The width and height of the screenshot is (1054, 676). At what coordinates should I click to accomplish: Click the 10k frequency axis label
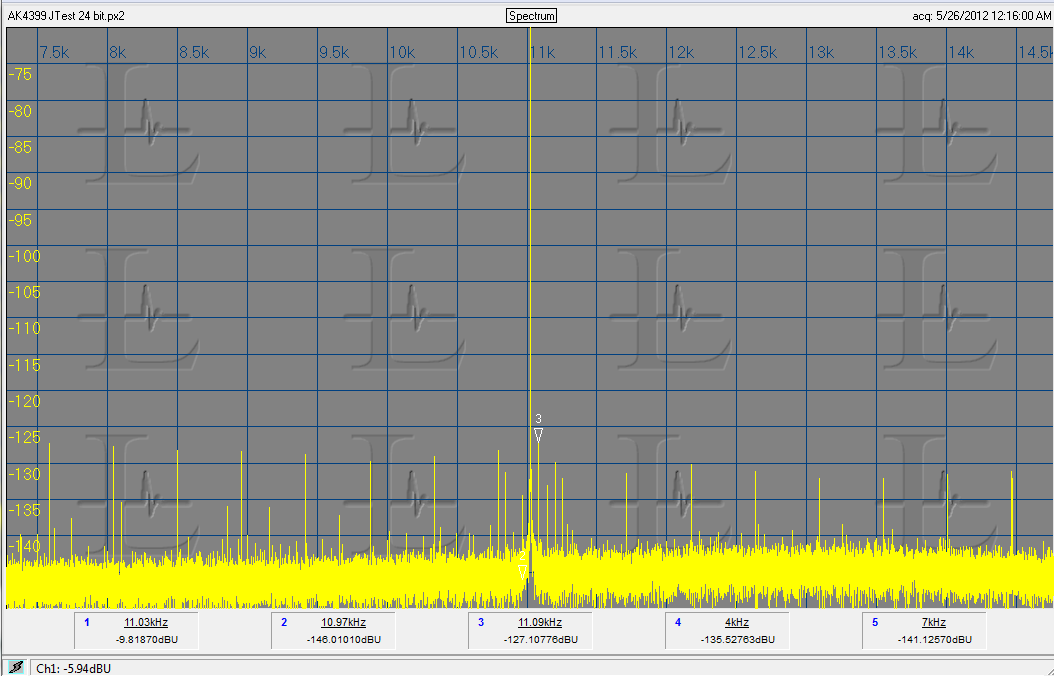tap(402, 52)
